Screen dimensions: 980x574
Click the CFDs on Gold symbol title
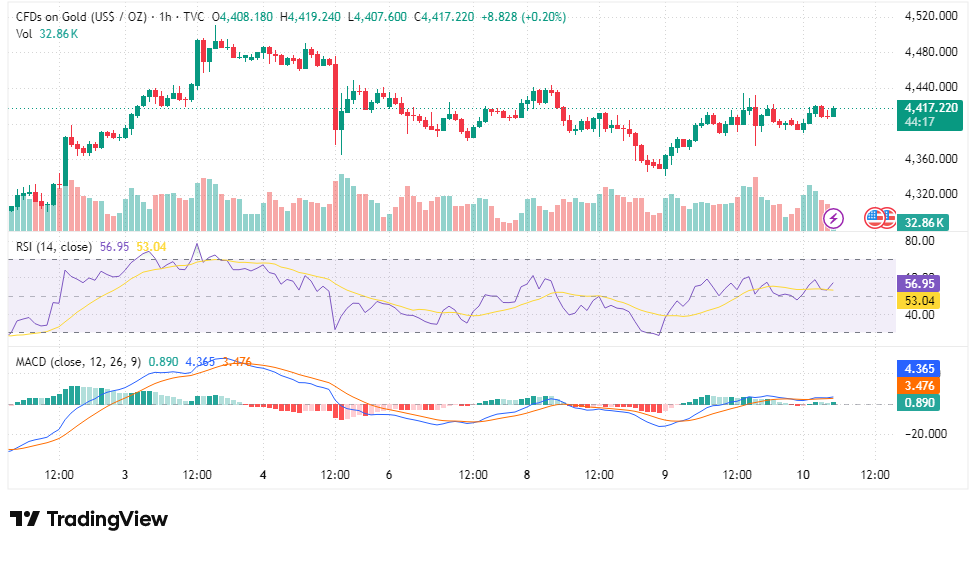pos(81,17)
